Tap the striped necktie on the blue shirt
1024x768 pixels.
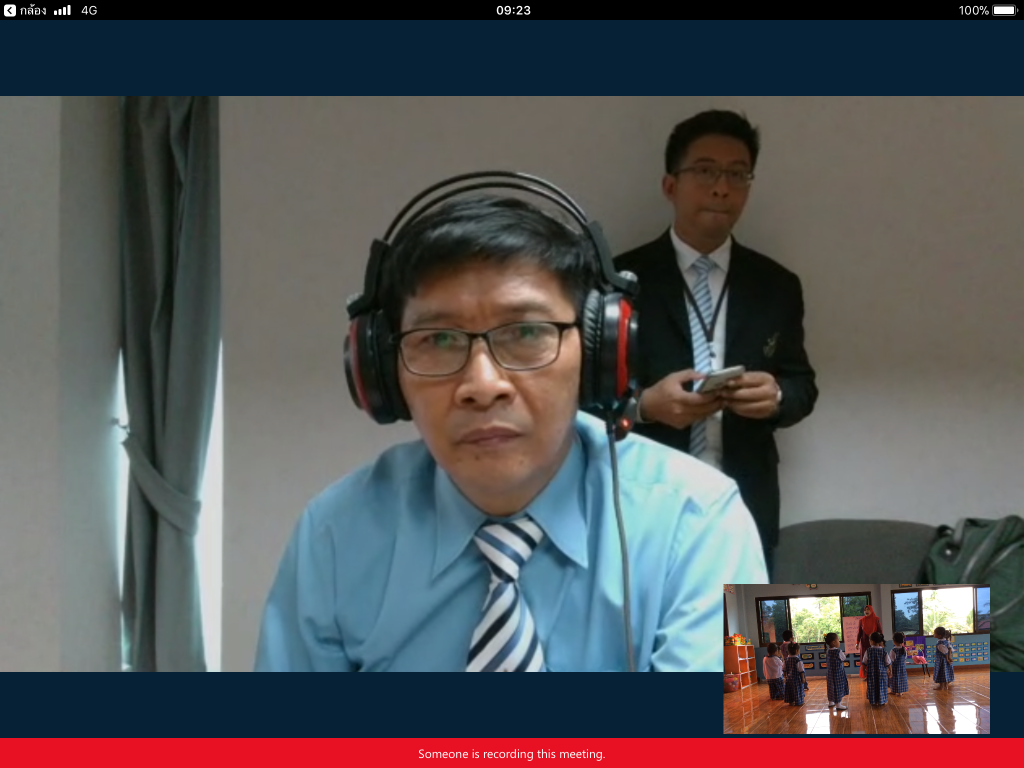pos(506,595)
